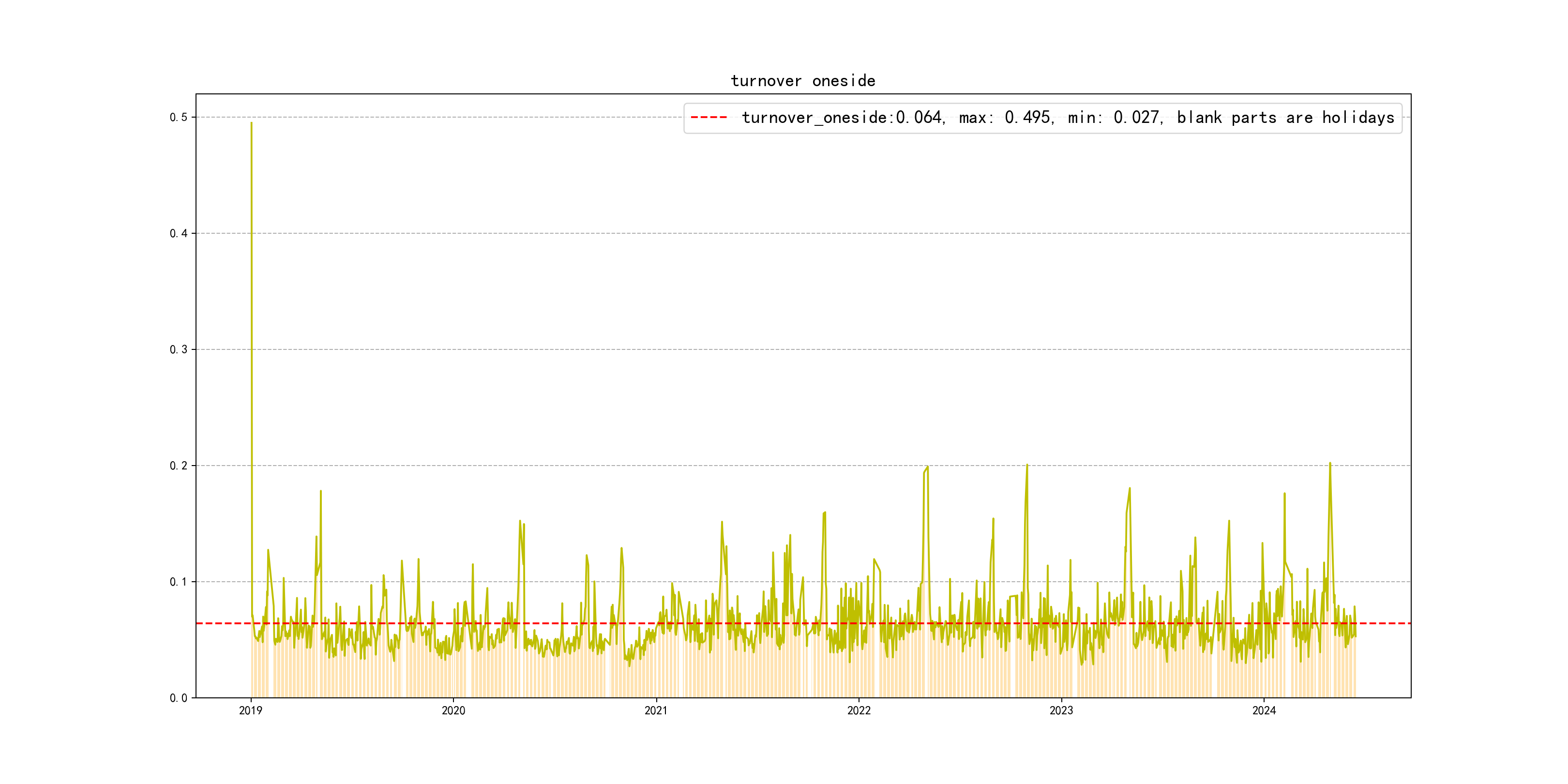Click the 2024 x-axis tick label
The width and height of the screenshot is (1568, 784).
(1264, 710)
